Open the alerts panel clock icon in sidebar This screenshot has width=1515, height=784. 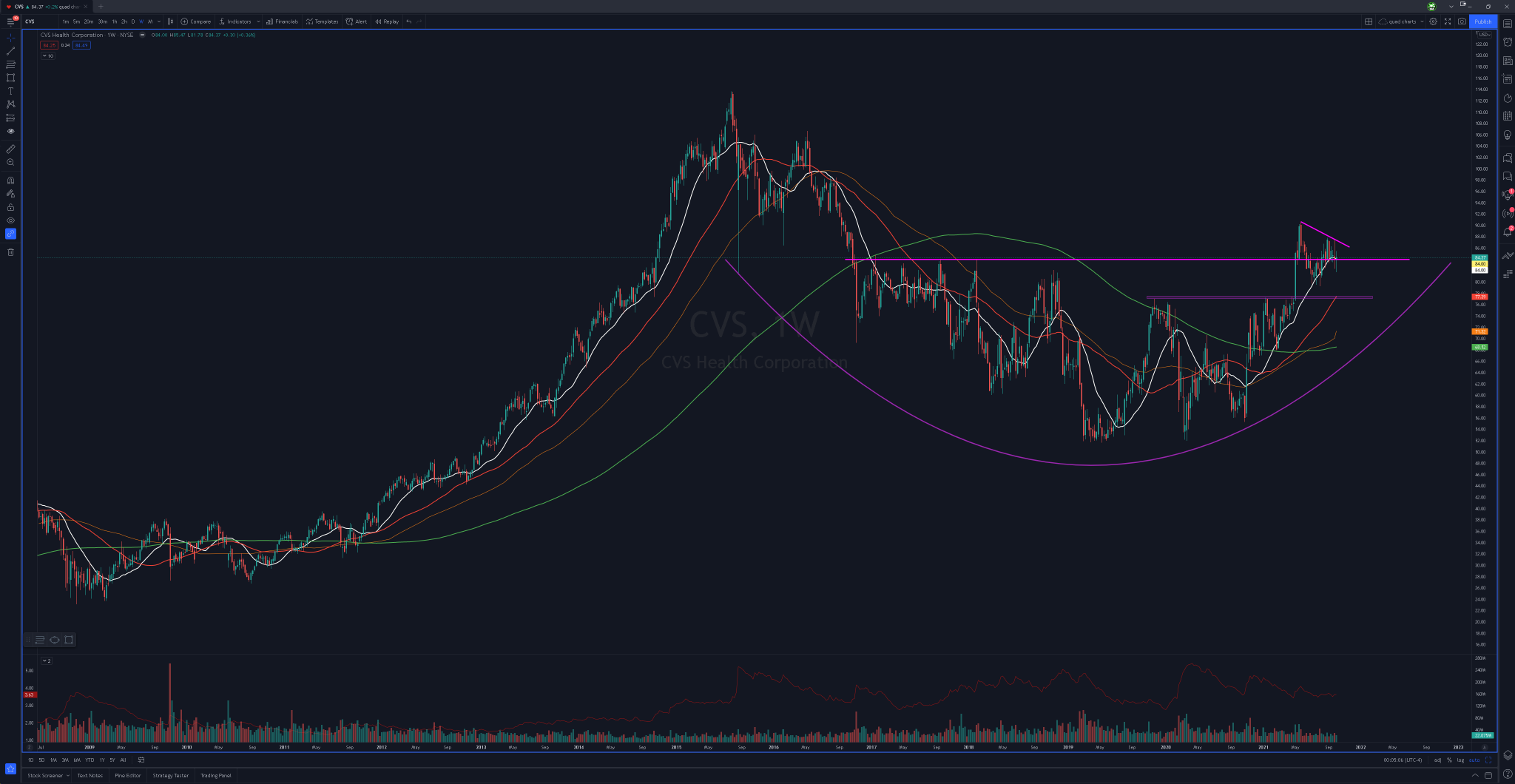1508,42
